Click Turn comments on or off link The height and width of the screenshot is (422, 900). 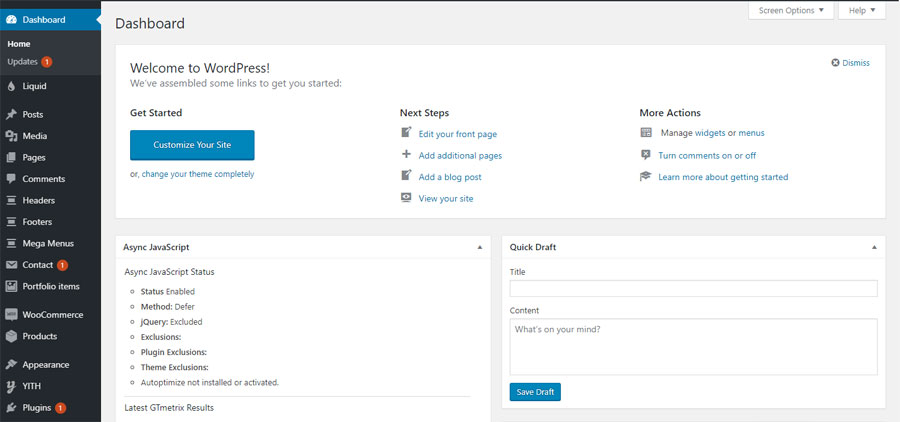707,156
